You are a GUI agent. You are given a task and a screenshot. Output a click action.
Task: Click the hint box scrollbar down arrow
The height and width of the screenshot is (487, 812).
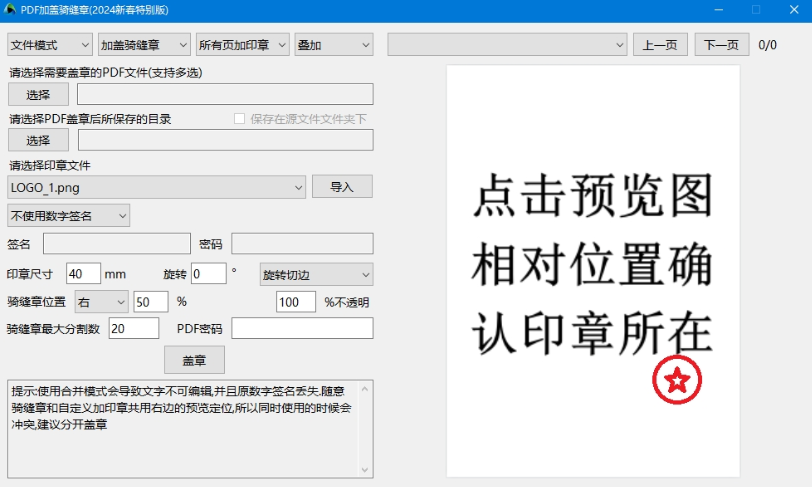click(365, 470)
